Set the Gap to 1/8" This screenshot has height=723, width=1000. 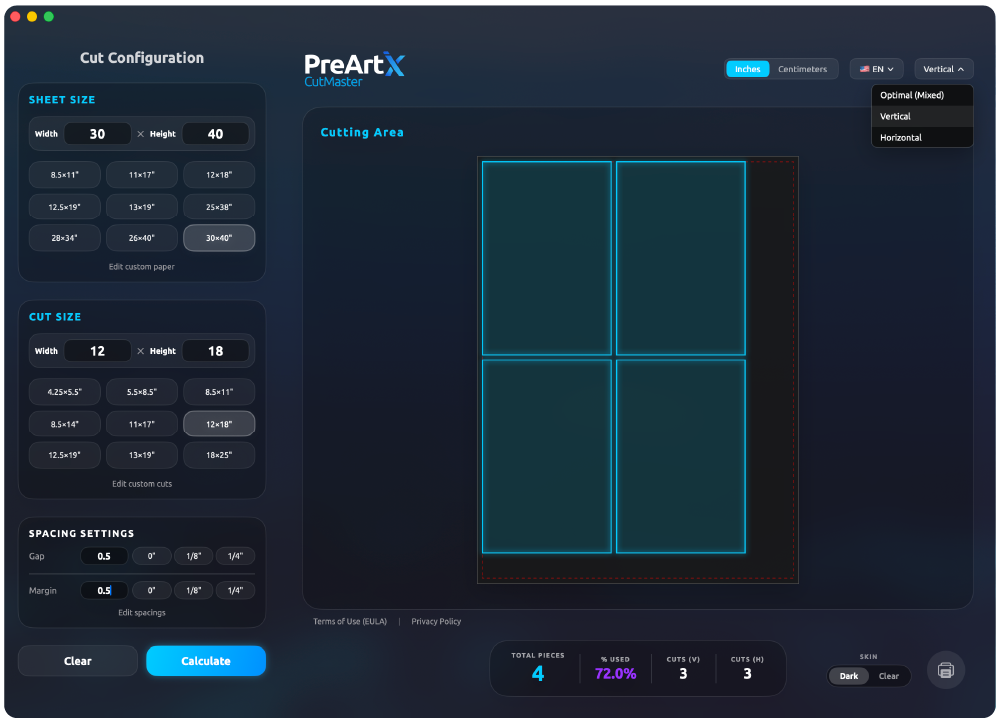193,556
